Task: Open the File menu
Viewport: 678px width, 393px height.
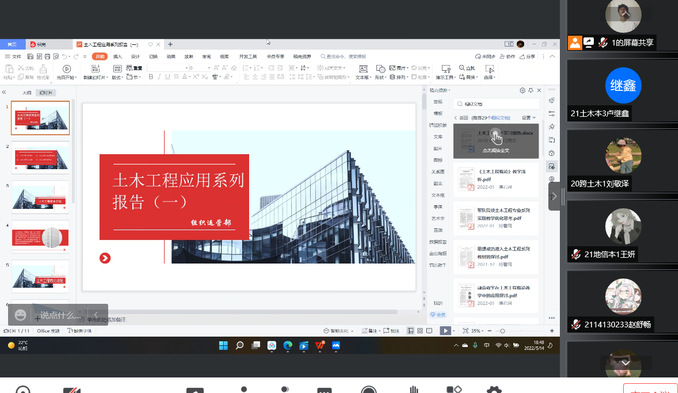Action: (13, 57)
